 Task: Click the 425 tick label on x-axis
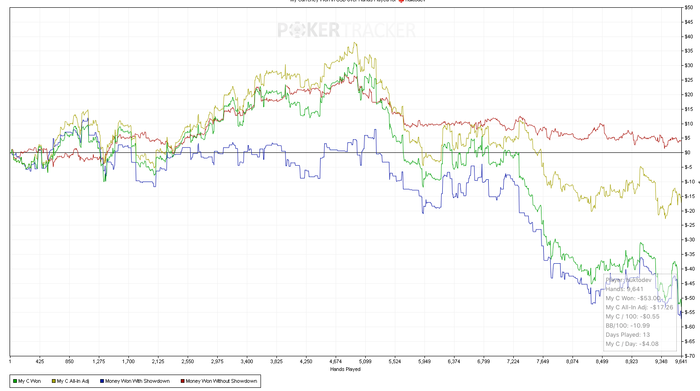(x=40, y=362)
